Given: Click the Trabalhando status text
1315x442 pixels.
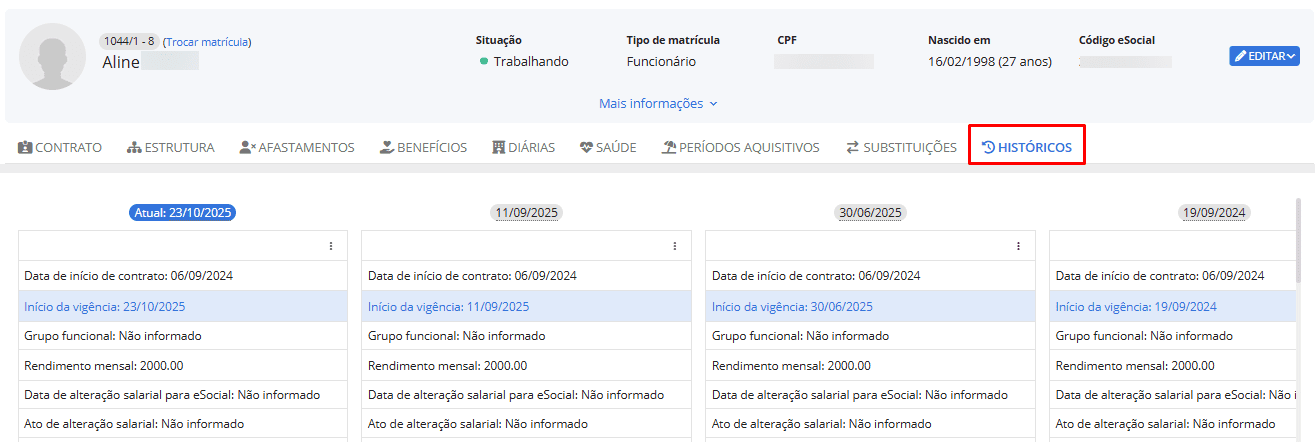Looking at the screenshot, I should 531,61.
